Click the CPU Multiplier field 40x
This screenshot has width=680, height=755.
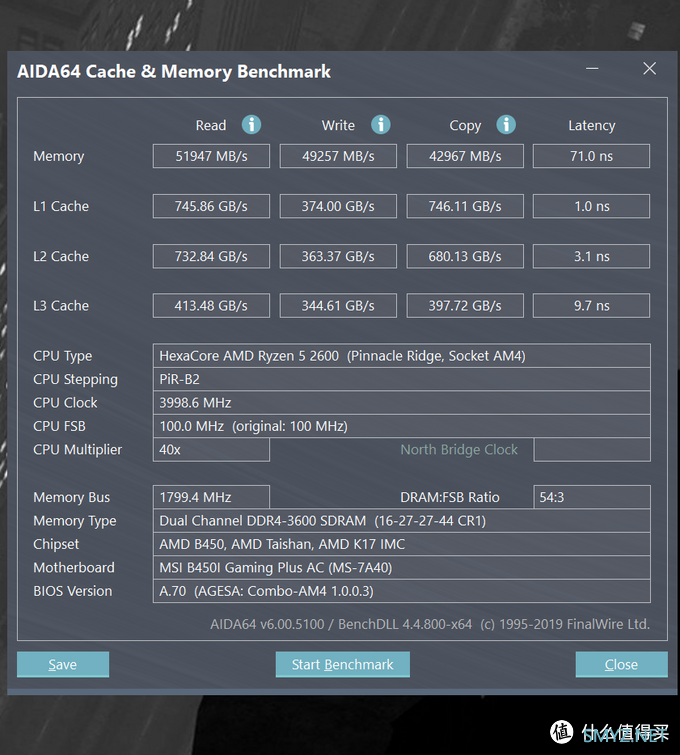211,450
